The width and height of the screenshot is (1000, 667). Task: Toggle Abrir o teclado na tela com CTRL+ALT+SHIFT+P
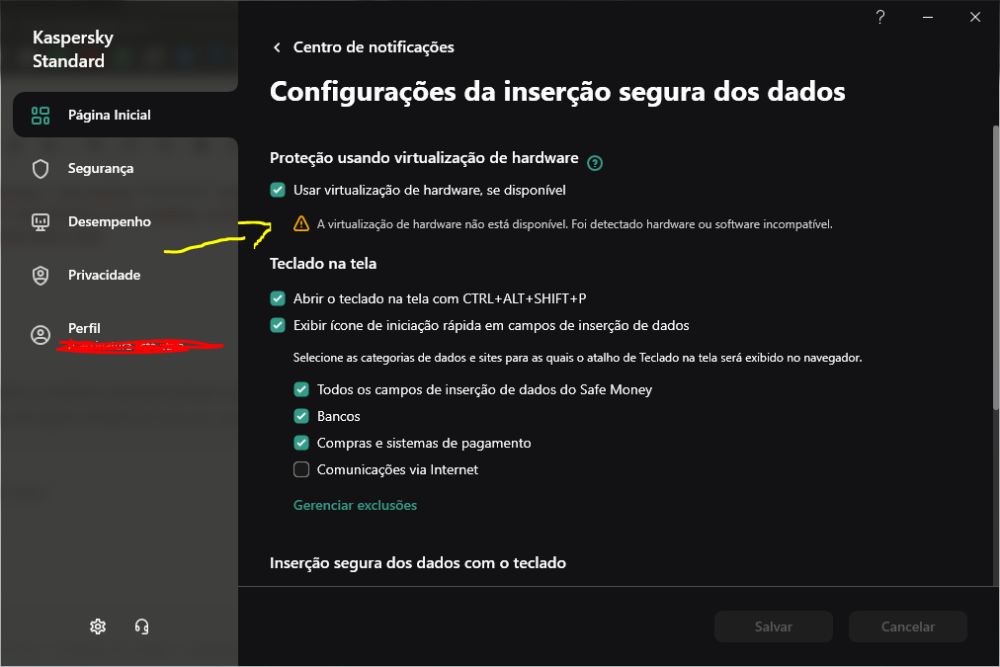(277, 298)
